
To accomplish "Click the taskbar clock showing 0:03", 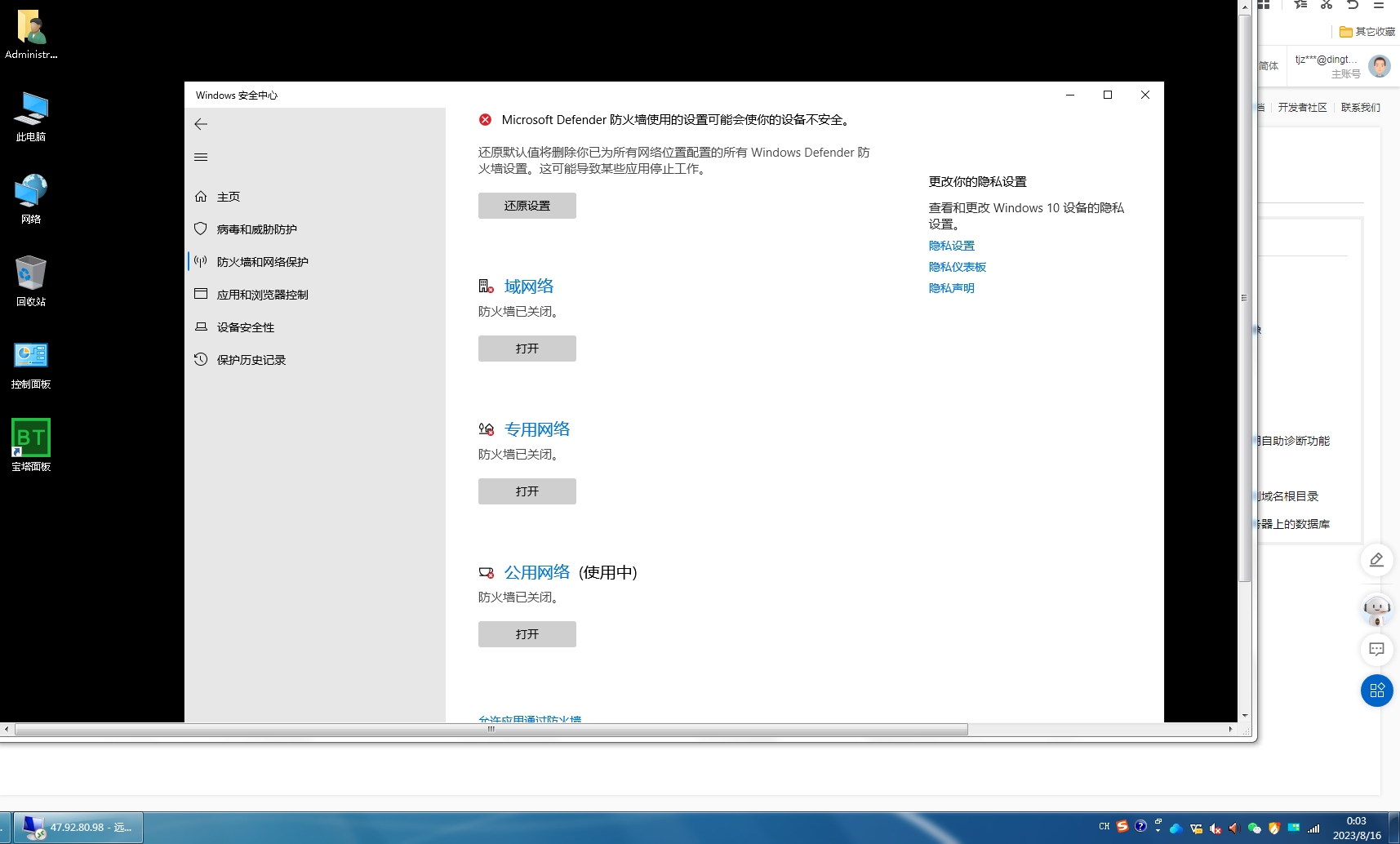I will pyautogui.click(x=1357, y=828).
